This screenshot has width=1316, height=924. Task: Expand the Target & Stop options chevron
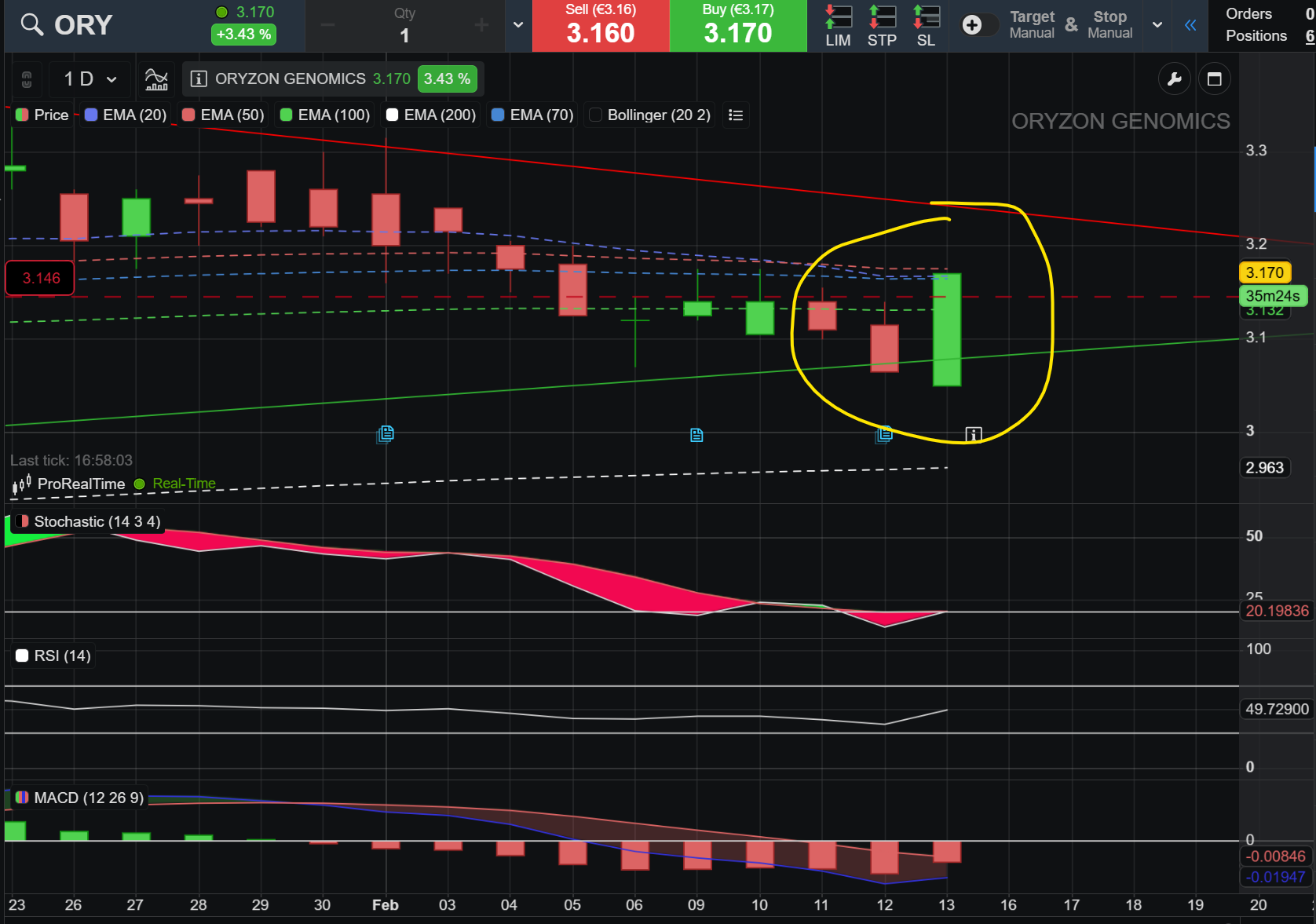tap(1157, 25)
